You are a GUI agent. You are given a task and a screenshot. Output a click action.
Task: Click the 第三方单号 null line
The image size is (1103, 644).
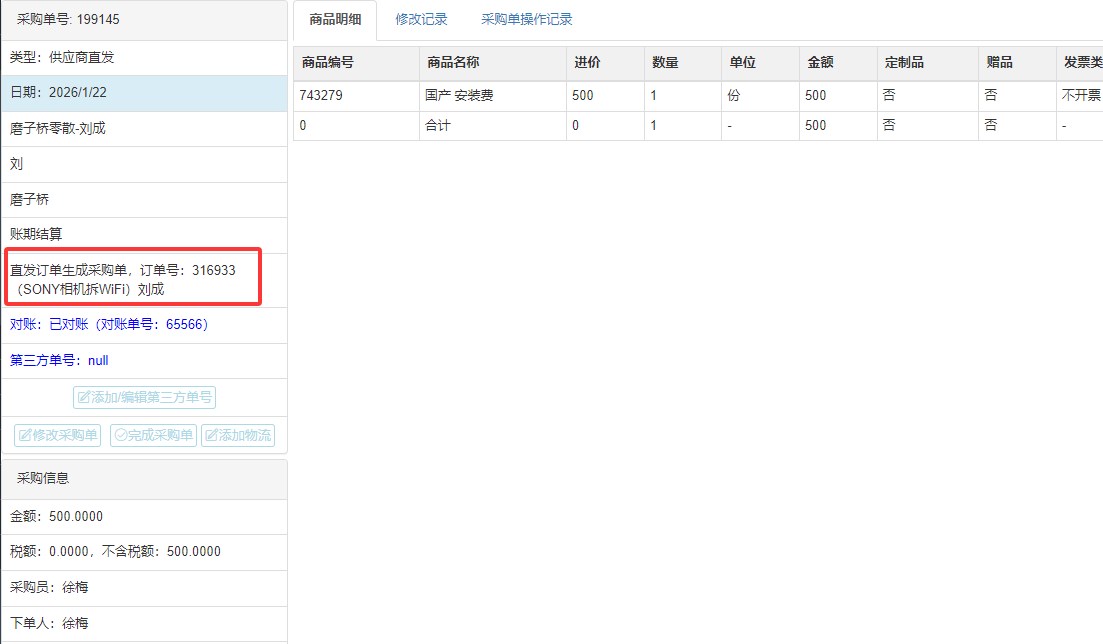tap(59, 360)
